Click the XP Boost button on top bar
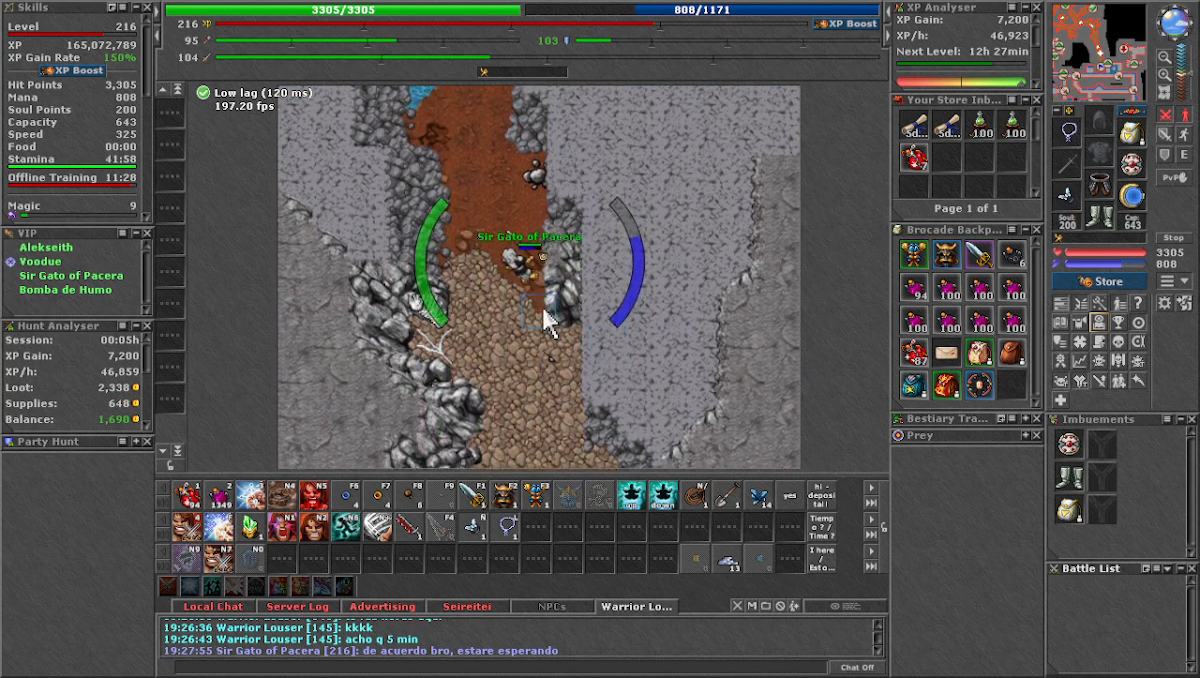Image resolution: width=1200 pixels, height=678 pixels. (x=847, y=23)
